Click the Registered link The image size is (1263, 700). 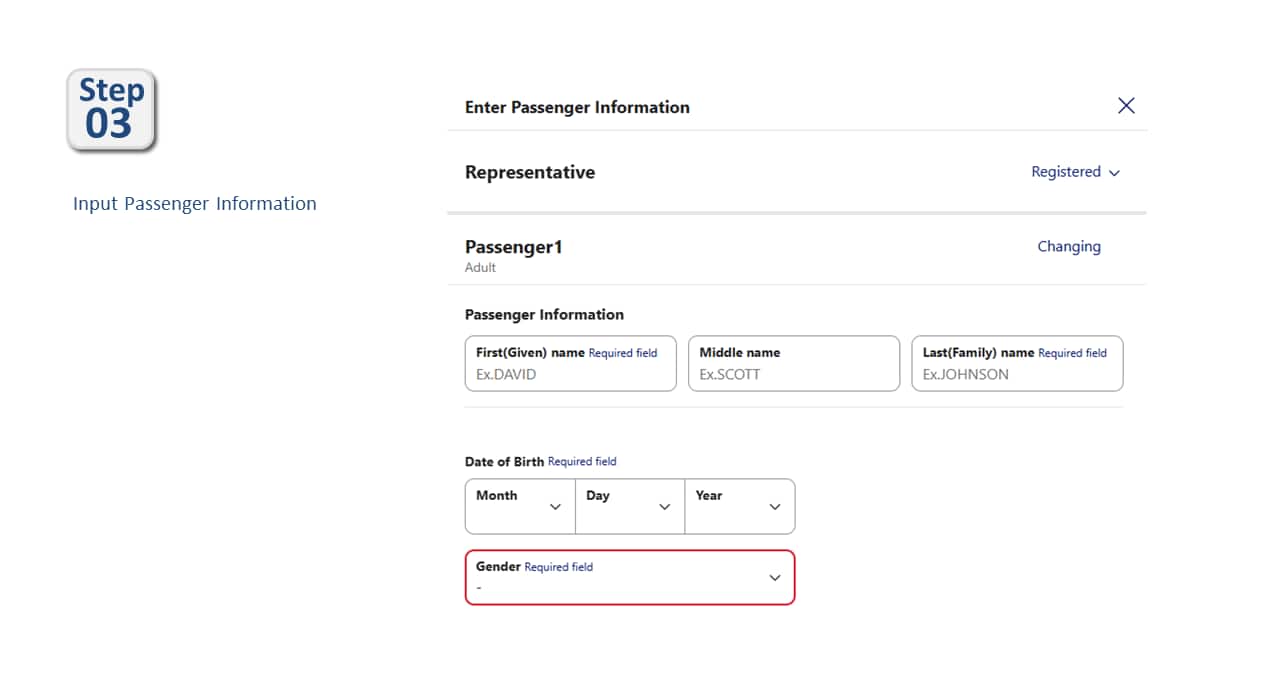click(1066, 172)
